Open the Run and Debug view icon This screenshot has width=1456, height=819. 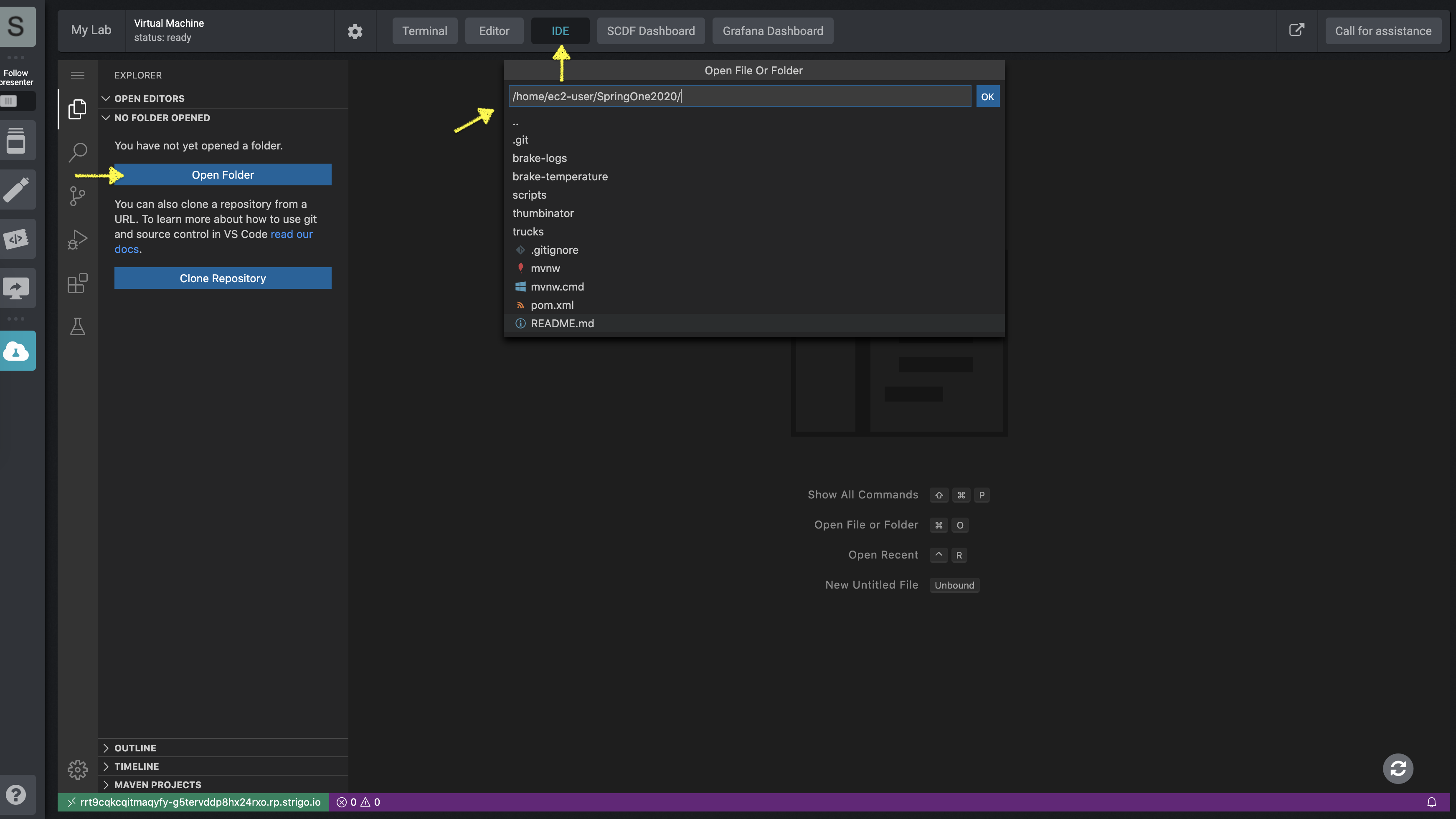click(x=77, y=240)
